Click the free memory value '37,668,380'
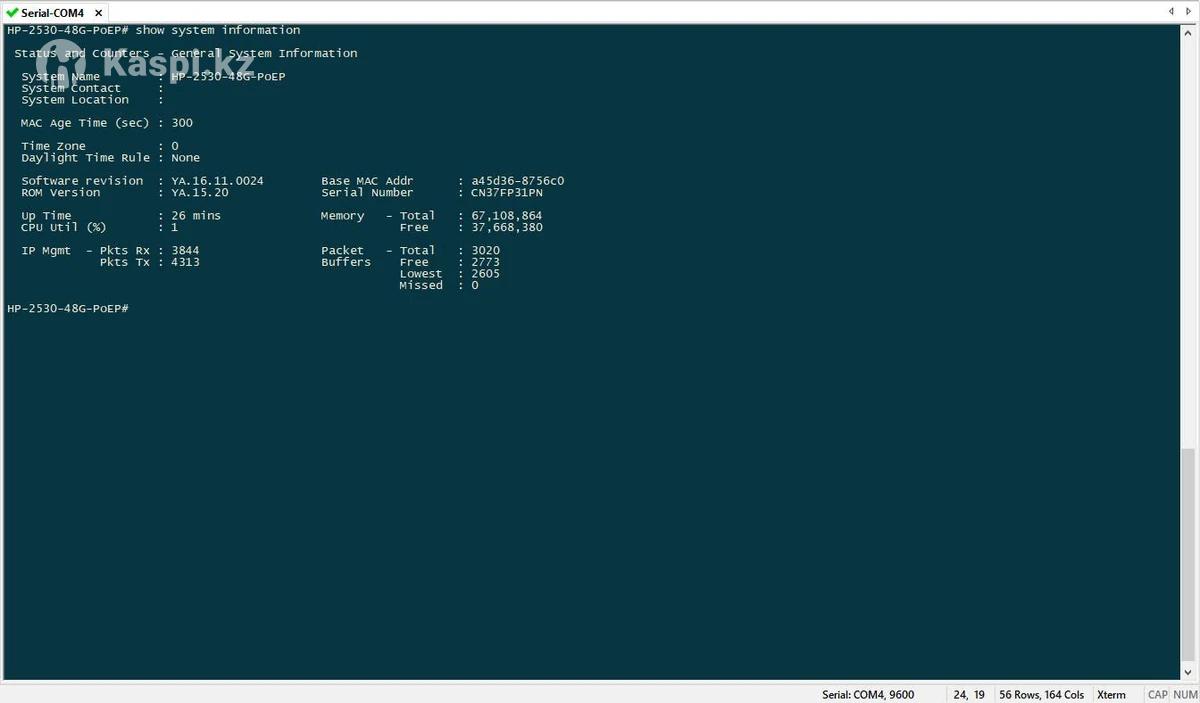 pyautogui.click(x=507, y=227)
